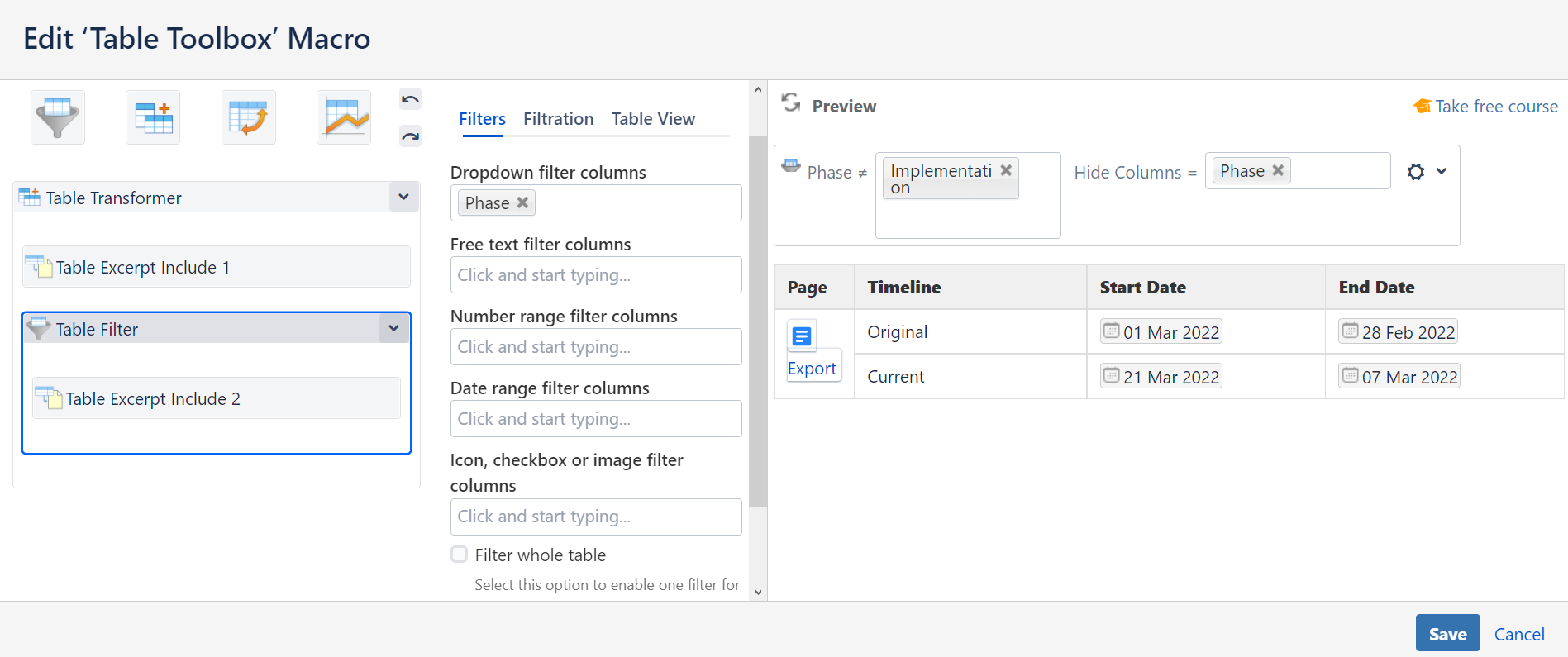Remove Implementation value from Phase filter
This screenshot has height=657, width=1568.
[1006, 170]
